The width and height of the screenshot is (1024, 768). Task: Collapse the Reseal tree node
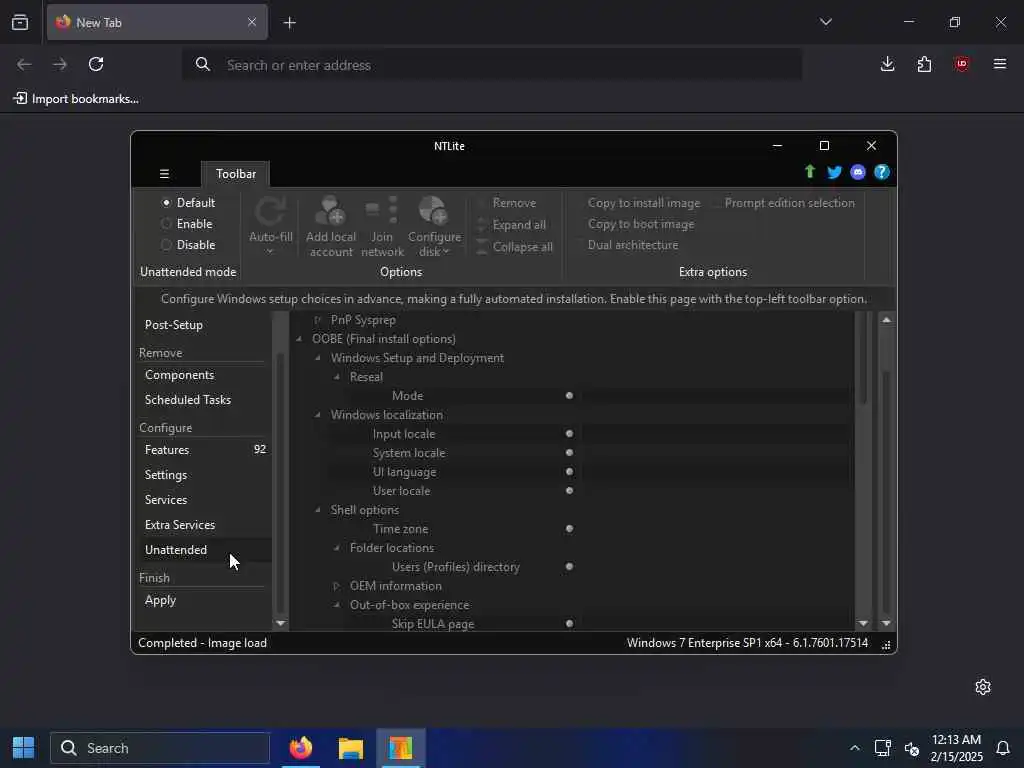pyautogui.click(x=336, y=377)
